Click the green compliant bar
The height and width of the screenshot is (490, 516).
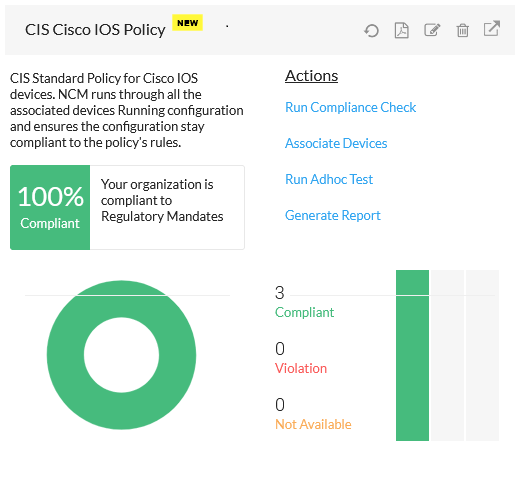(412, 355)
